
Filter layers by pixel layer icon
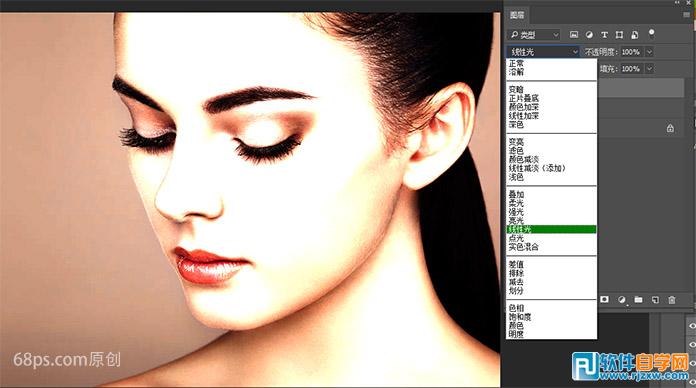point(574,35)
